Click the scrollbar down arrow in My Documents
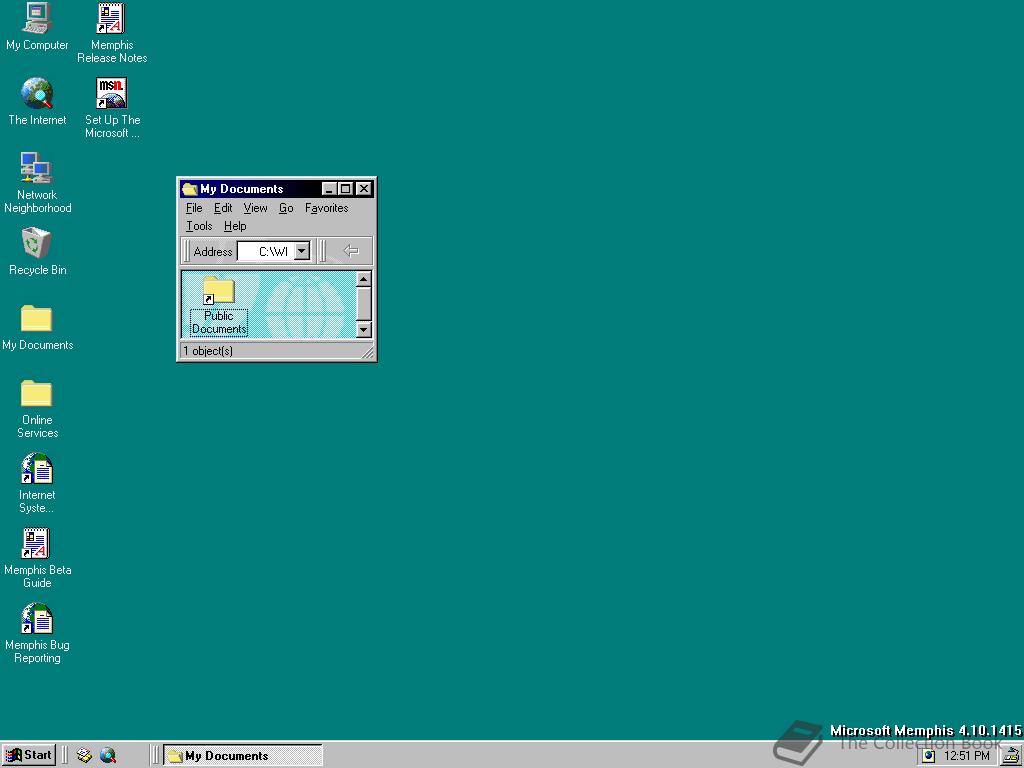This screenshot has width=1024, height=768. coord(363,330)
